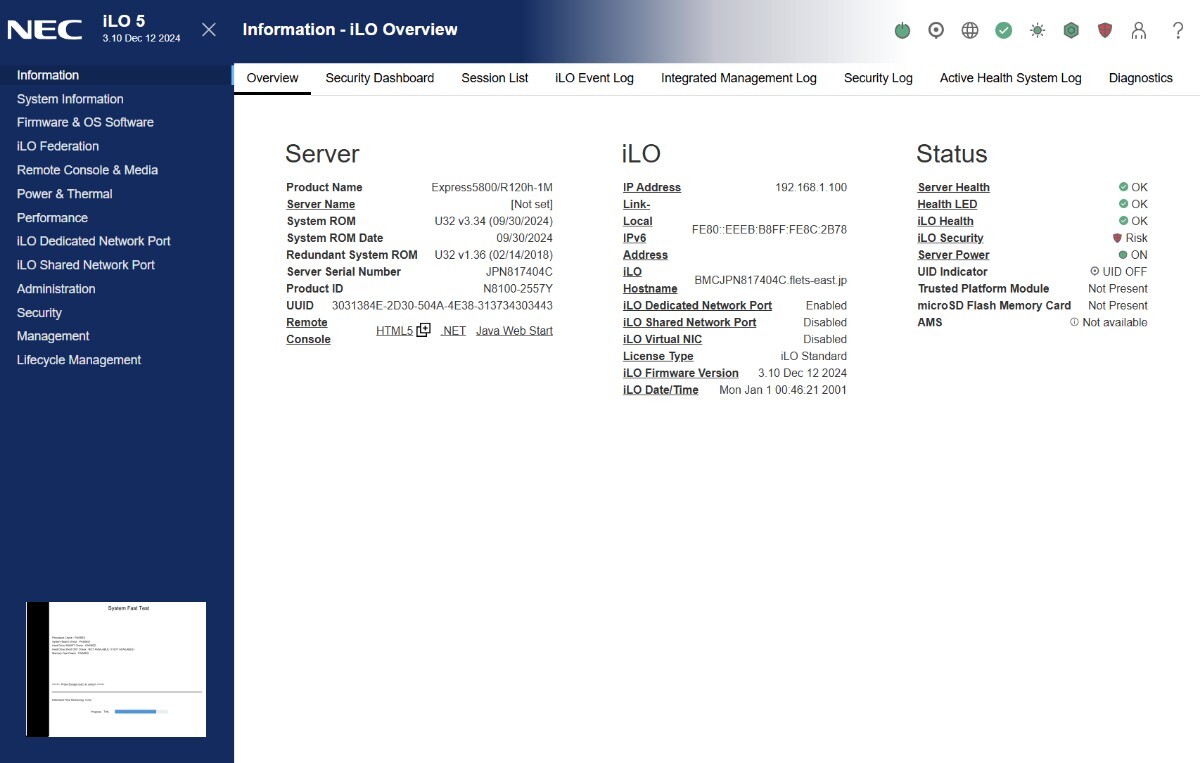Click the iLO Shared Network Port link in overview
Viewport: 1200px width, 763px height.
689,322
